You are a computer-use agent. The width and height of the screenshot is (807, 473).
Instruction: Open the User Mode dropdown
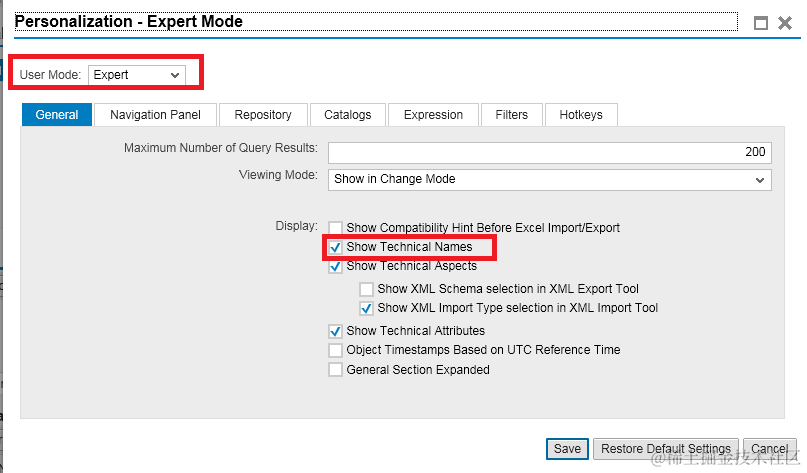click(x=136, y=75)
